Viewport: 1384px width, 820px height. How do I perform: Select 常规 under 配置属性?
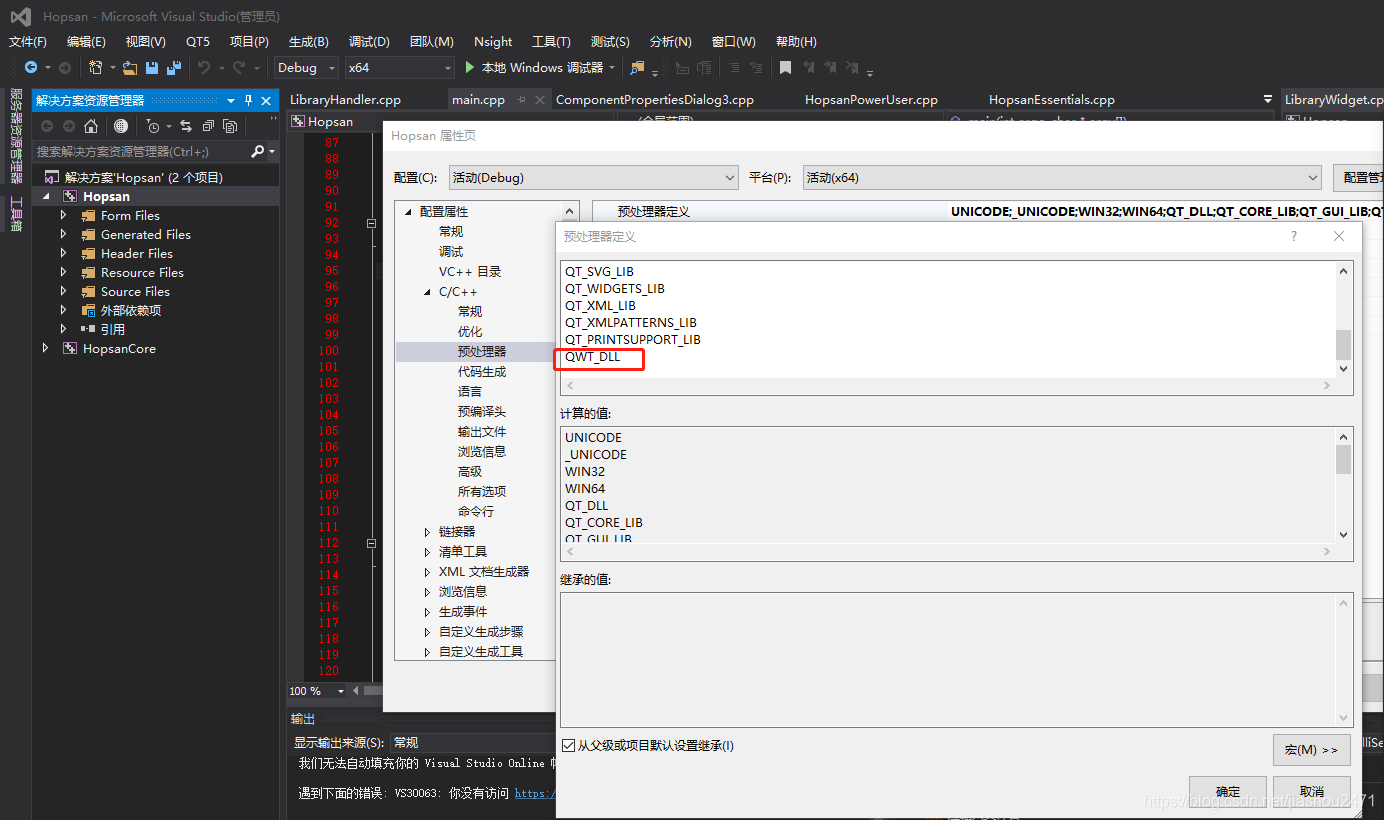[x=451, y=231]
